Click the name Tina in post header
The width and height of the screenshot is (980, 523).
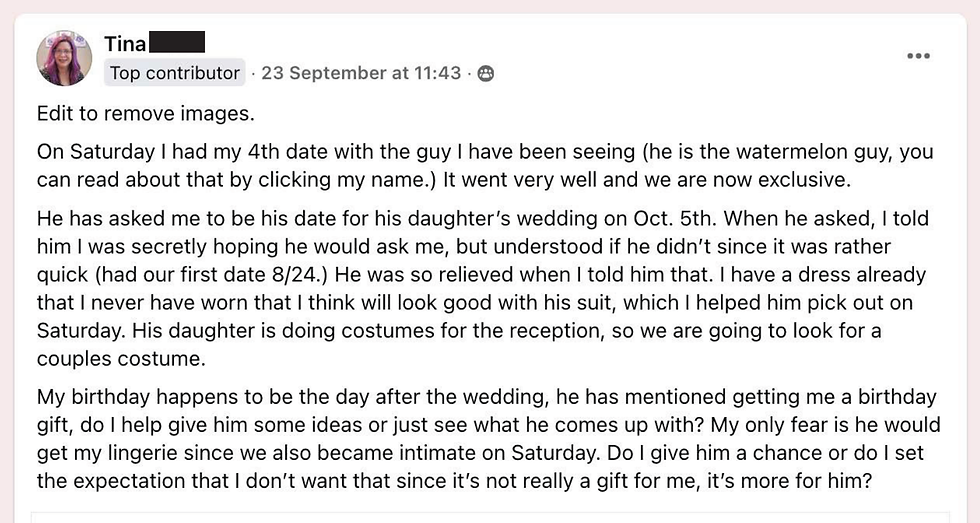point(125,44)
